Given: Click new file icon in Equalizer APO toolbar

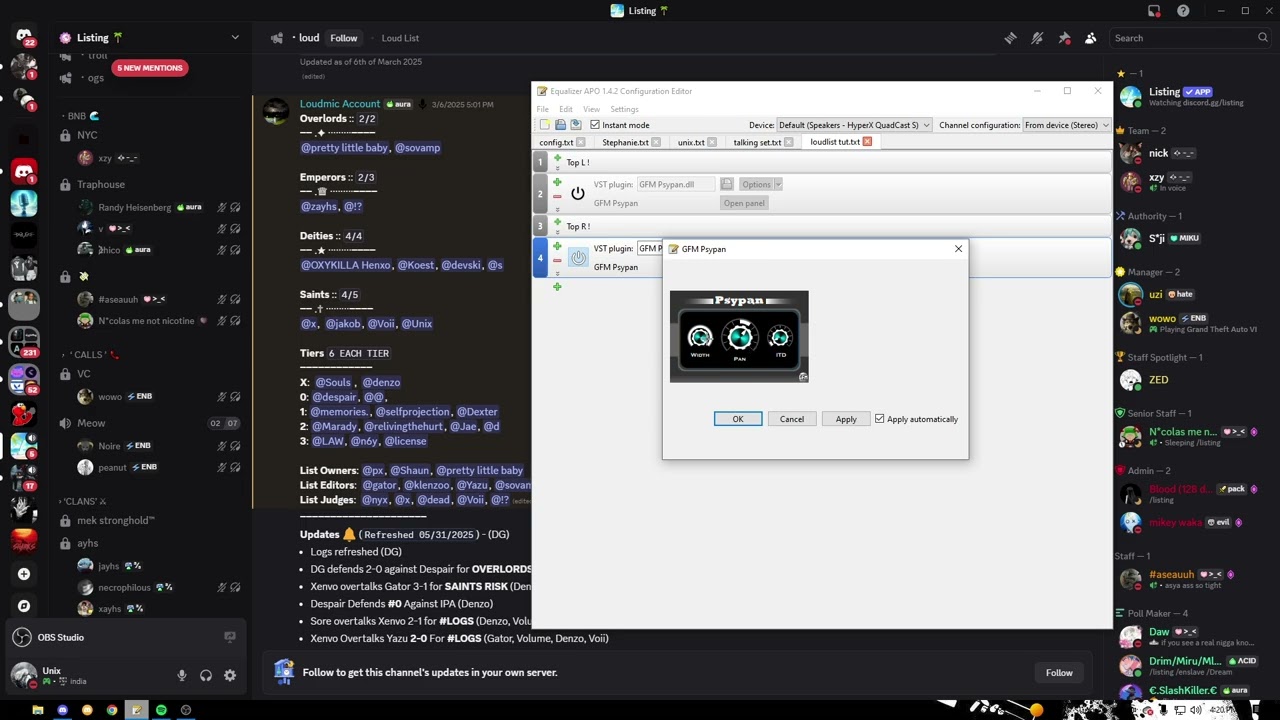Looking at the screenshot, I should (x=544, y=125).
